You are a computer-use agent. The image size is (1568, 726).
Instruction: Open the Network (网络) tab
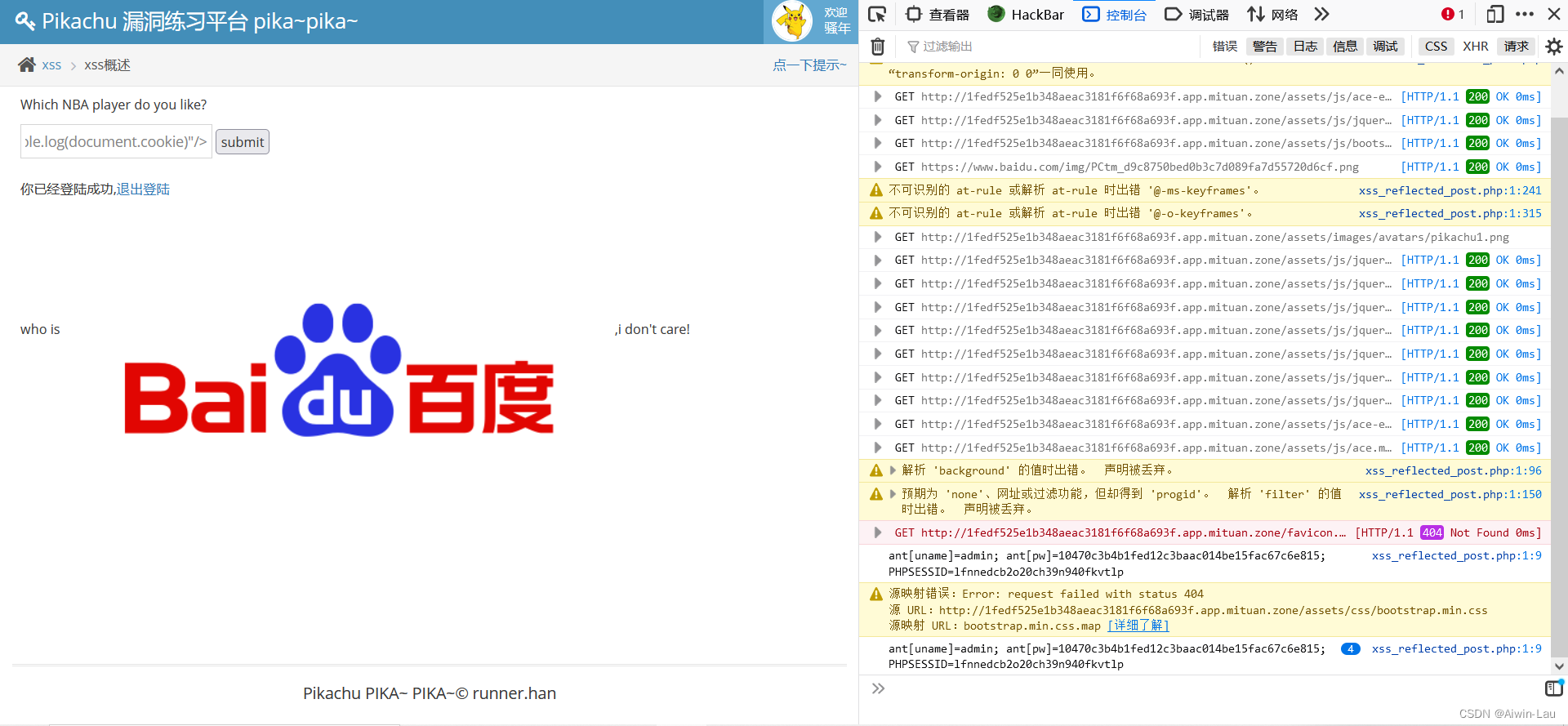tap(1272, 14)
